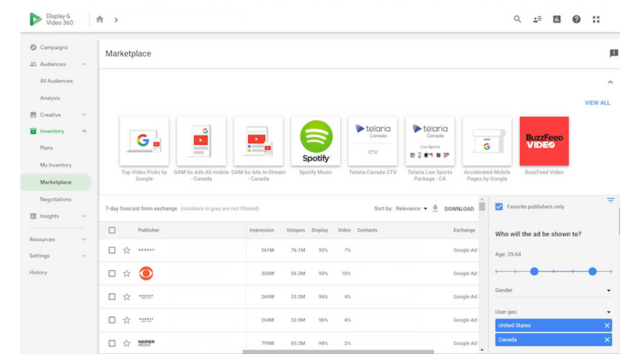The width and height of the screenshot is (640, 360).
Task: Collapse the Inventory section chevron
Action: [84, 131]
